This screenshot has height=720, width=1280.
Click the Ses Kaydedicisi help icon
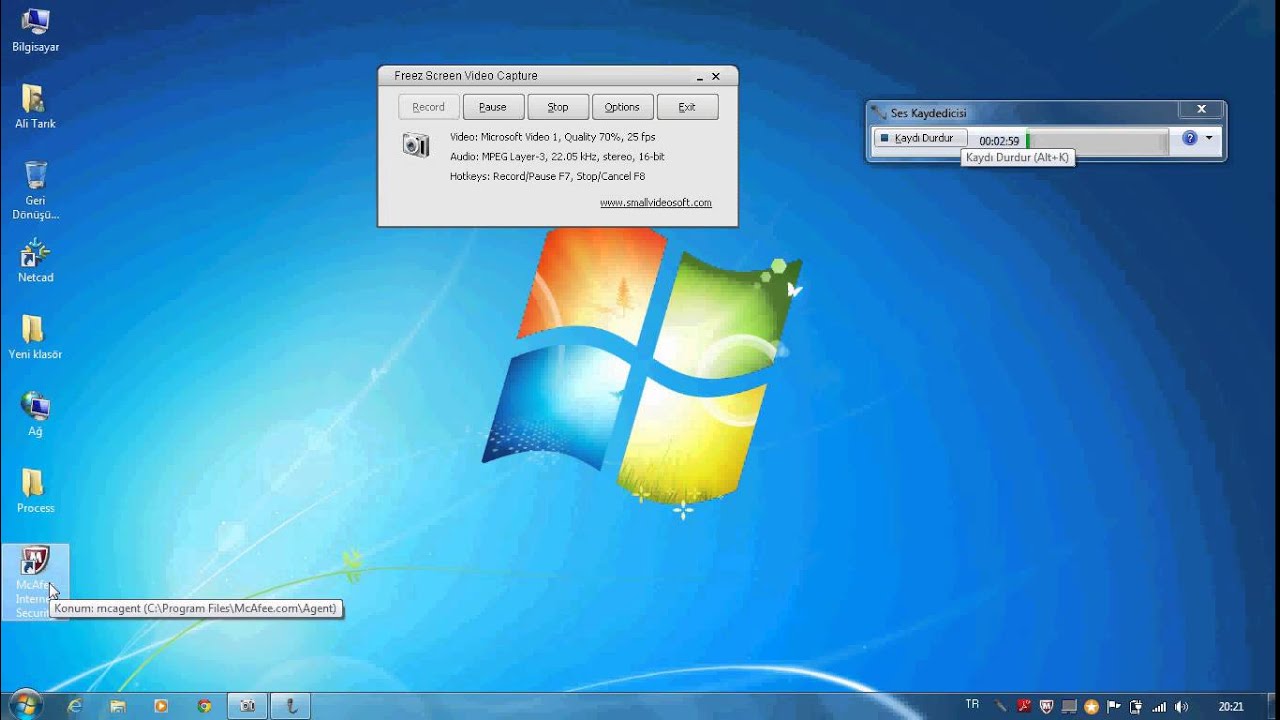(1189, 138)
